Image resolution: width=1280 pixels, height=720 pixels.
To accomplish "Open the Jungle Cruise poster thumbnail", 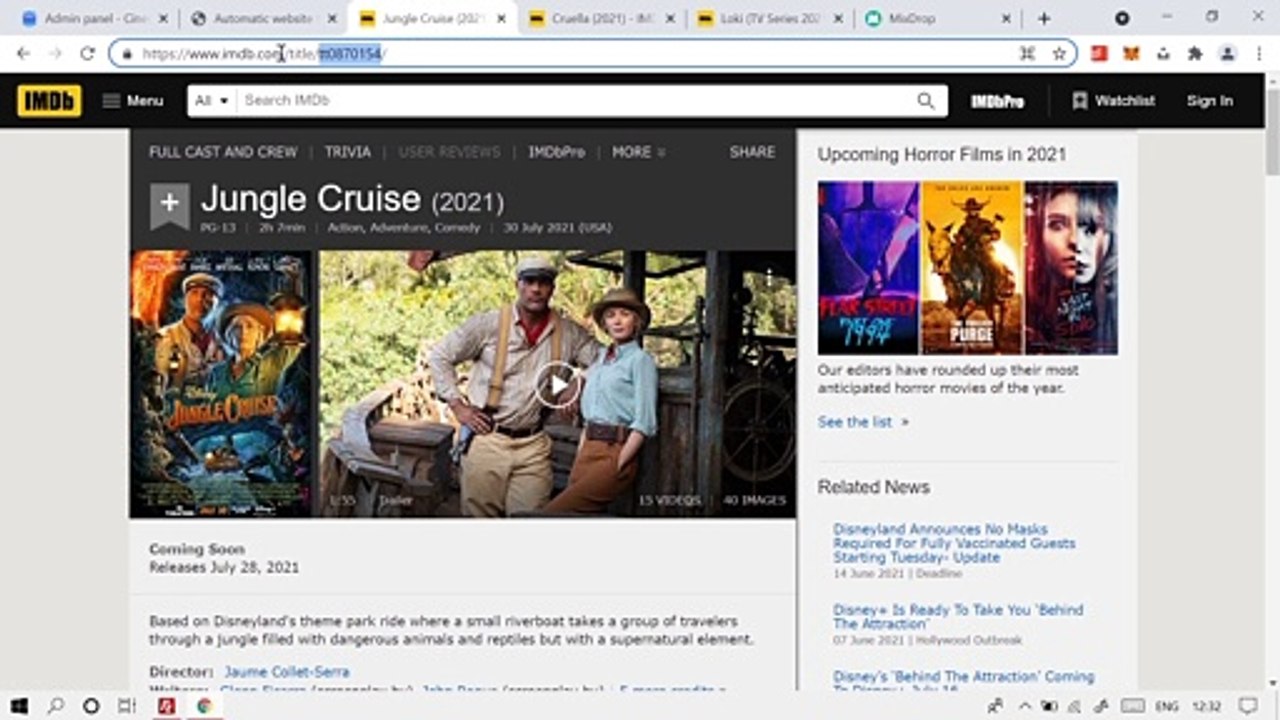I will [222, 383].
